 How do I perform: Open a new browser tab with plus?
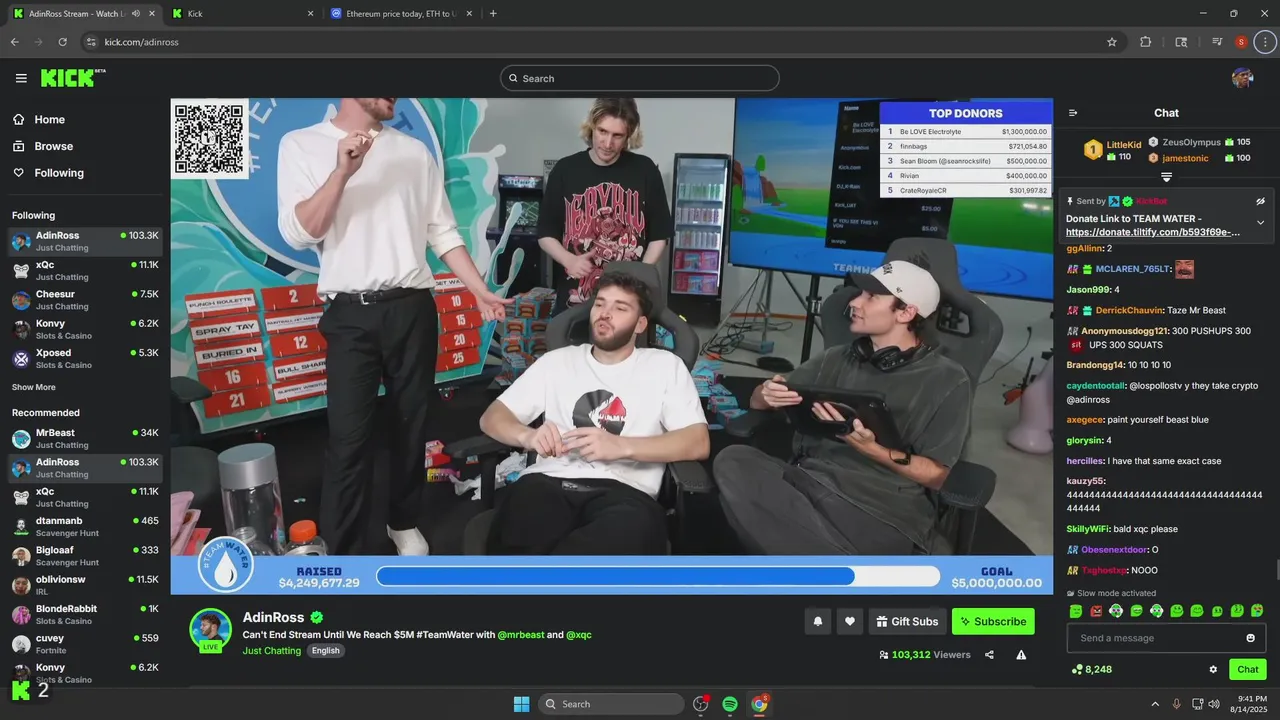pos(493,14)
